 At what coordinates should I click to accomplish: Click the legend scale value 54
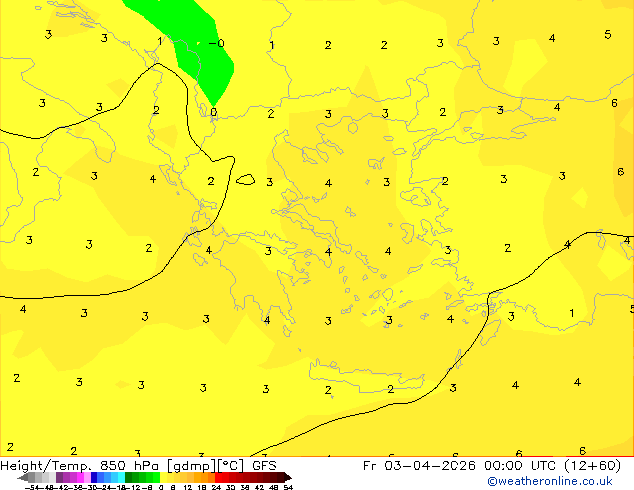[288, 487]
